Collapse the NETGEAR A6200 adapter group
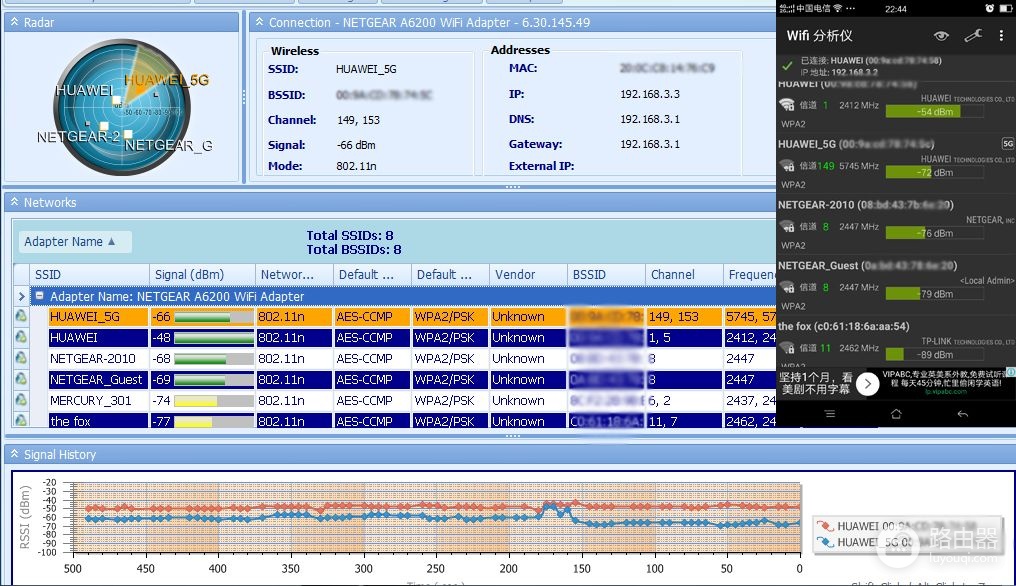Image resolution: width=1016 pixels, height=586 pixels. (x=40, y=296)
